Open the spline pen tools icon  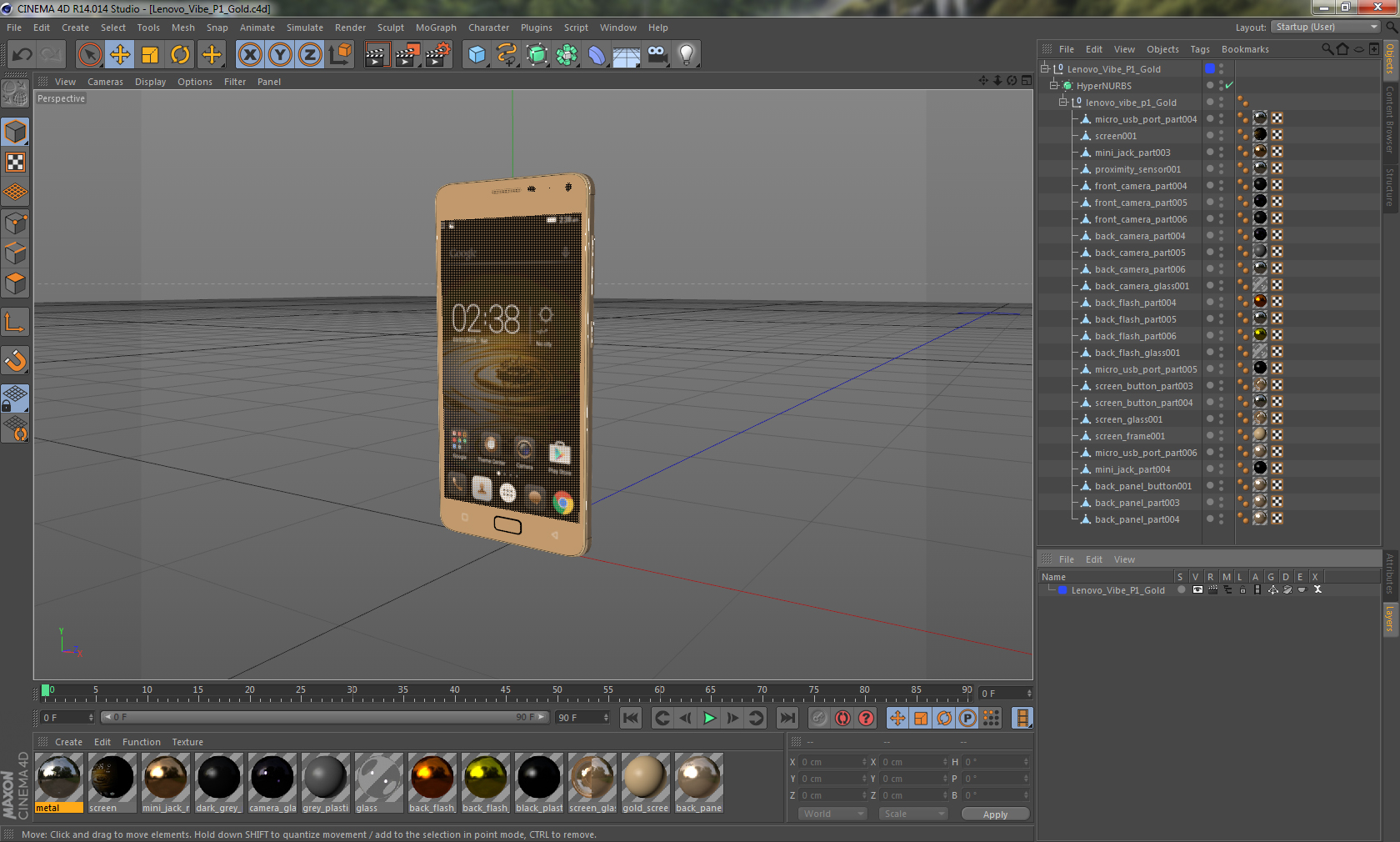[507, 55]
